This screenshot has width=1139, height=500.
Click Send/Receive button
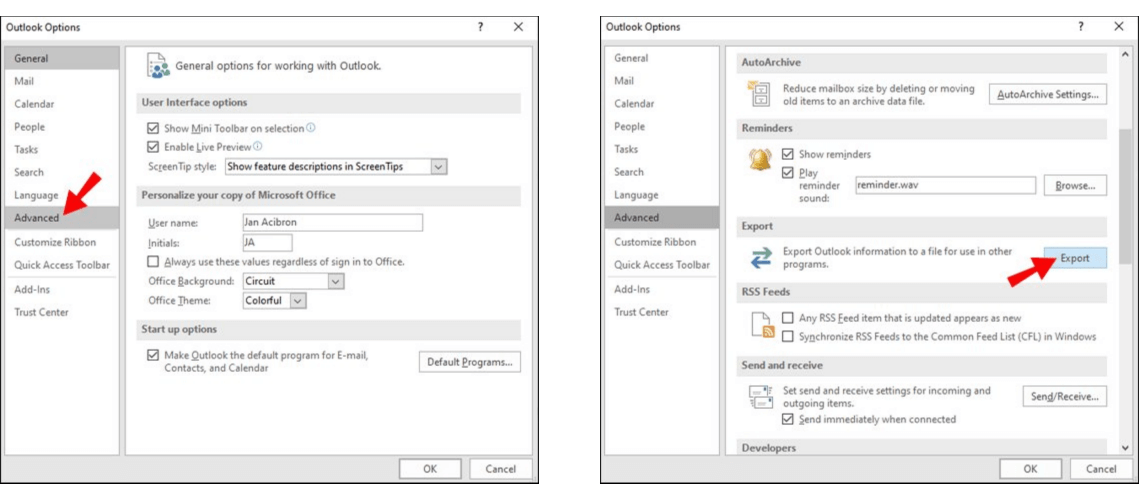pos(1064,397)
